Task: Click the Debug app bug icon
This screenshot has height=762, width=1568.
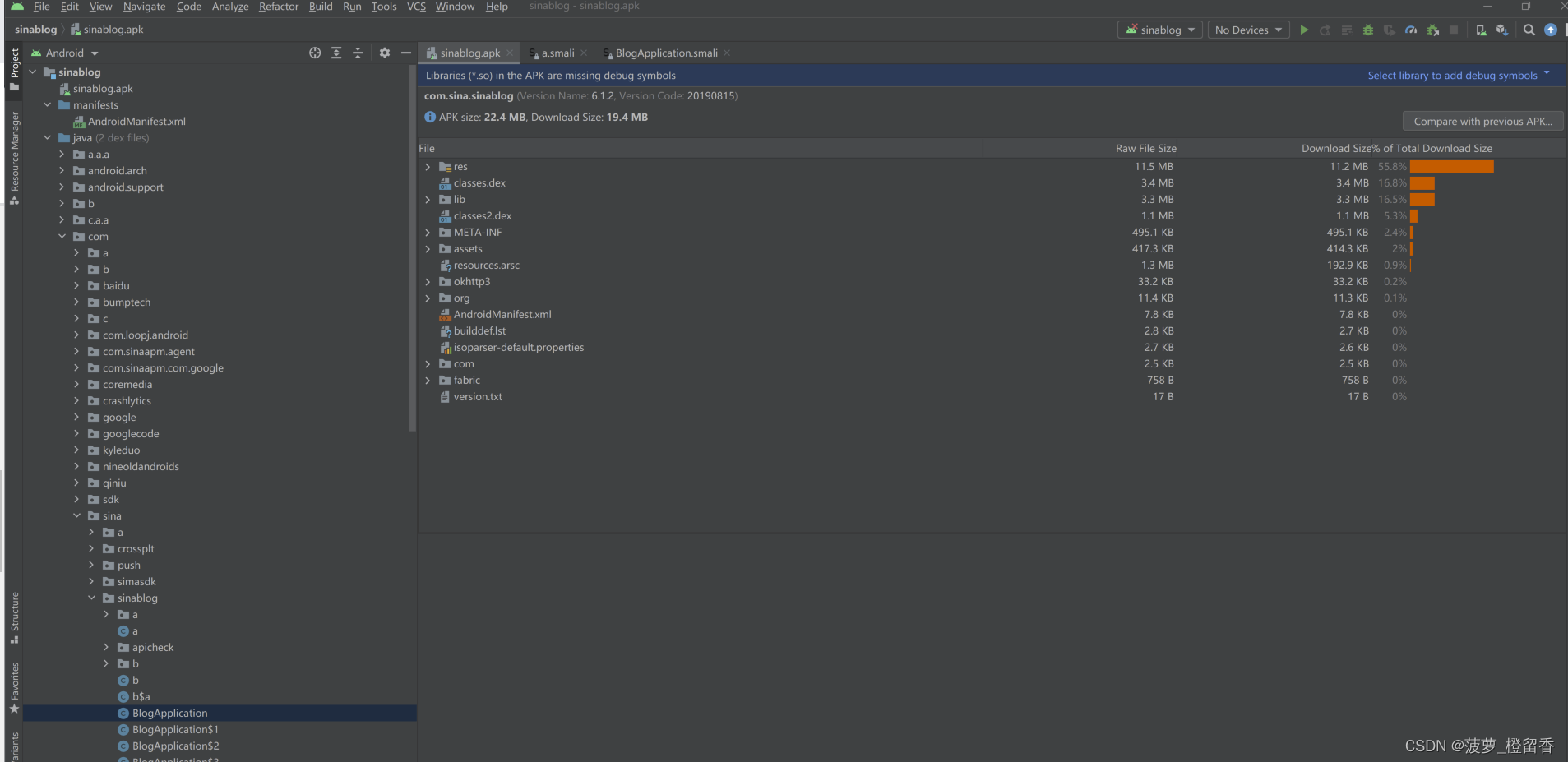Action: [1368, 30]
